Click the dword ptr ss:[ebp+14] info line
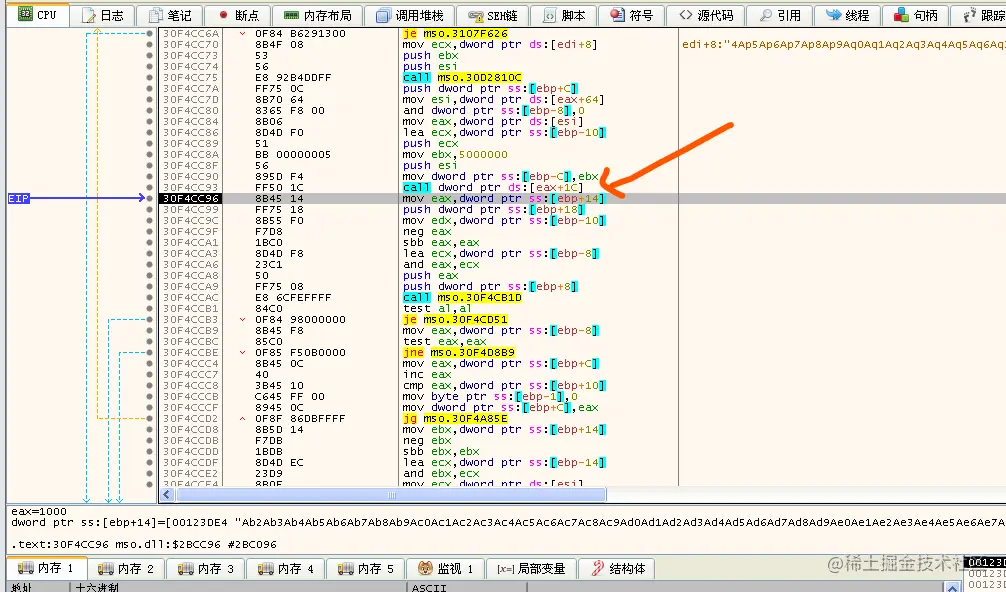 click(507, 523)
